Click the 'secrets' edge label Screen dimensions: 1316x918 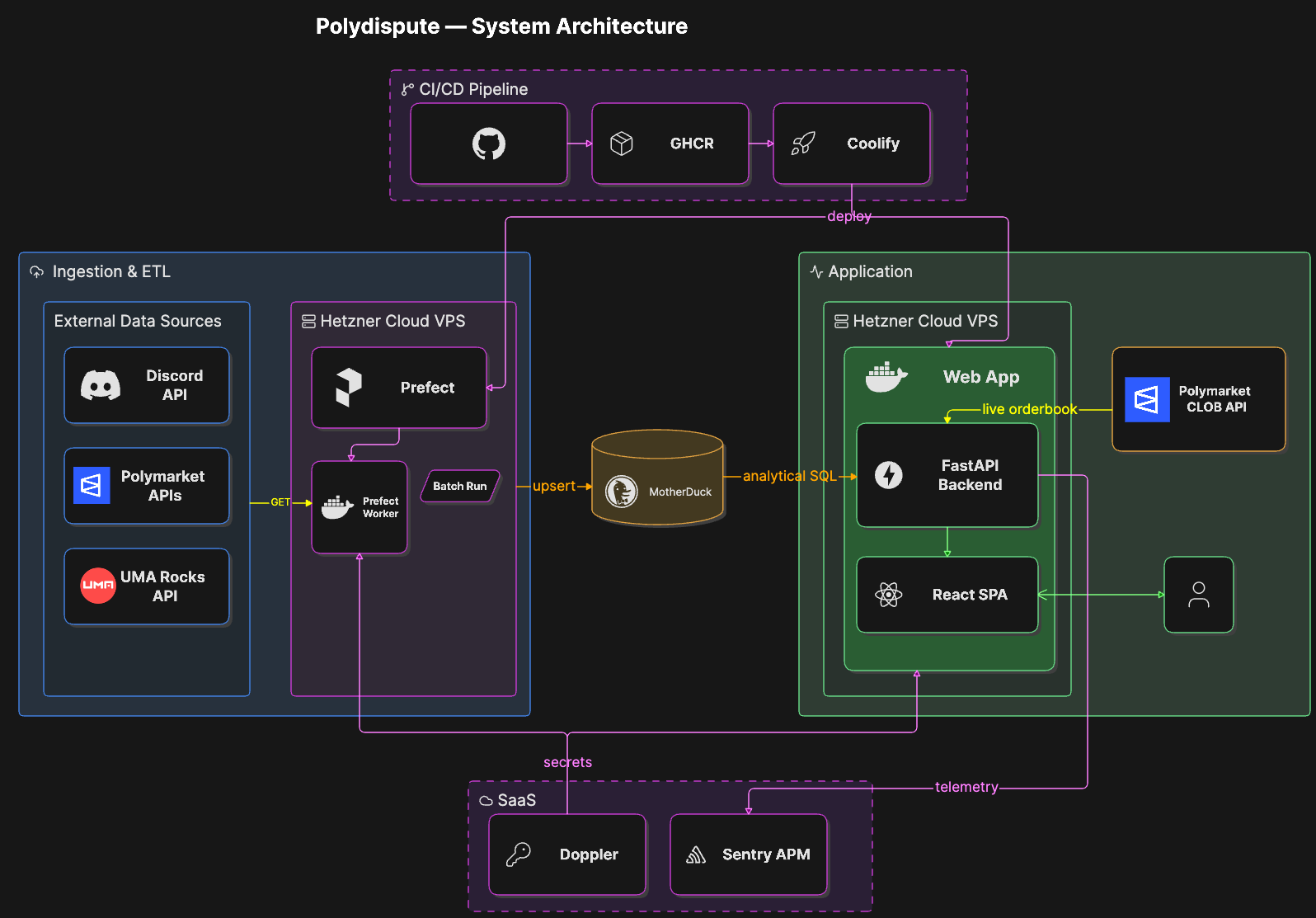pyautogui.click(x=567, y=762)
